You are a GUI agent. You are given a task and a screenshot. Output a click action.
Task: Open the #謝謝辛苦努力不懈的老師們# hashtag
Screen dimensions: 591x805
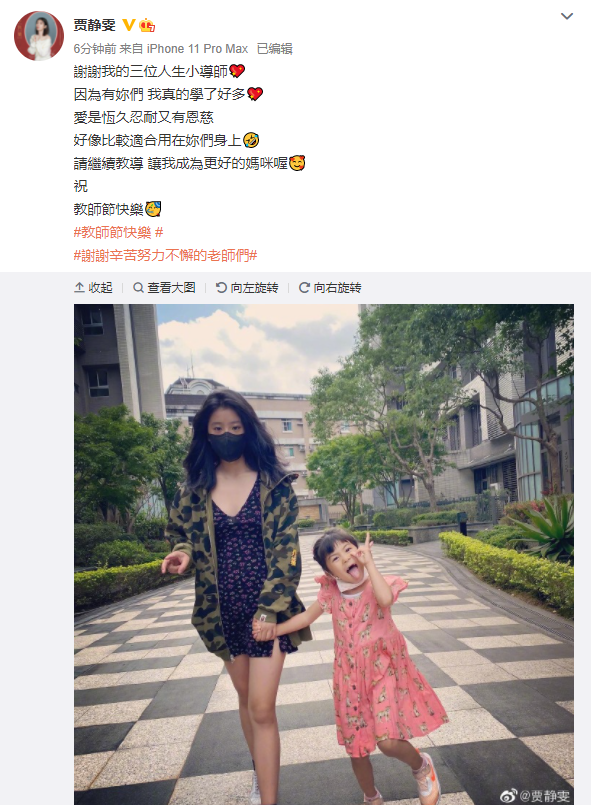point(165,255)
